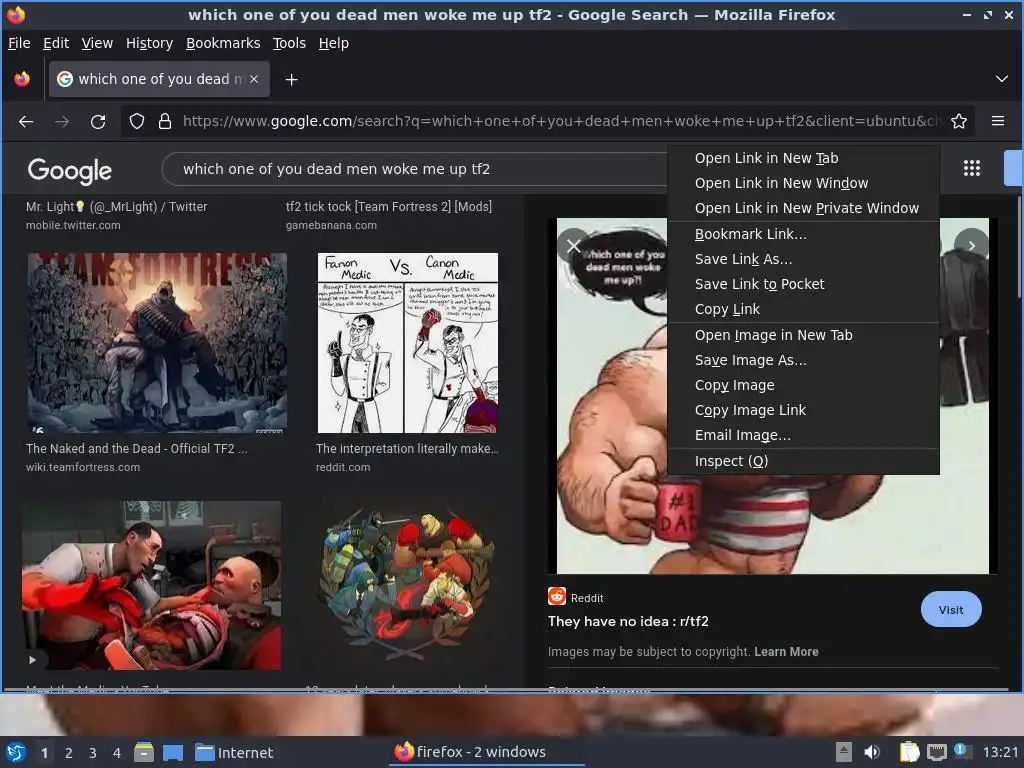
Task: Select Copy Image Link
Action: (x=803, y=410)
